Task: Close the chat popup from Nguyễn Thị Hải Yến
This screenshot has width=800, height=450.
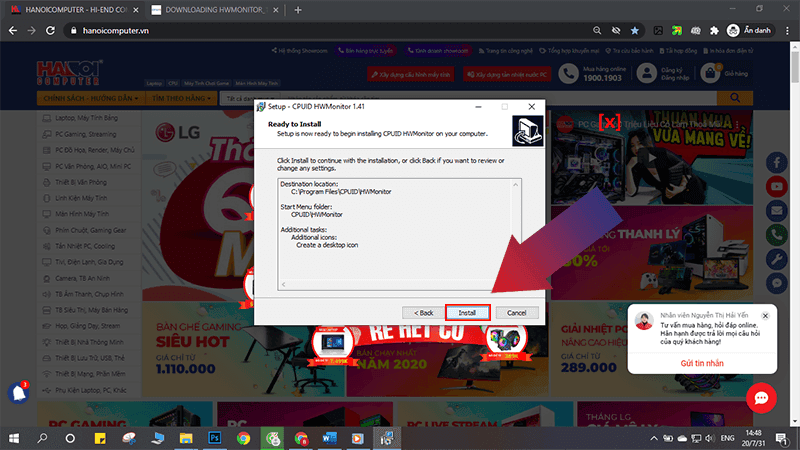Action: coord(765,314)
